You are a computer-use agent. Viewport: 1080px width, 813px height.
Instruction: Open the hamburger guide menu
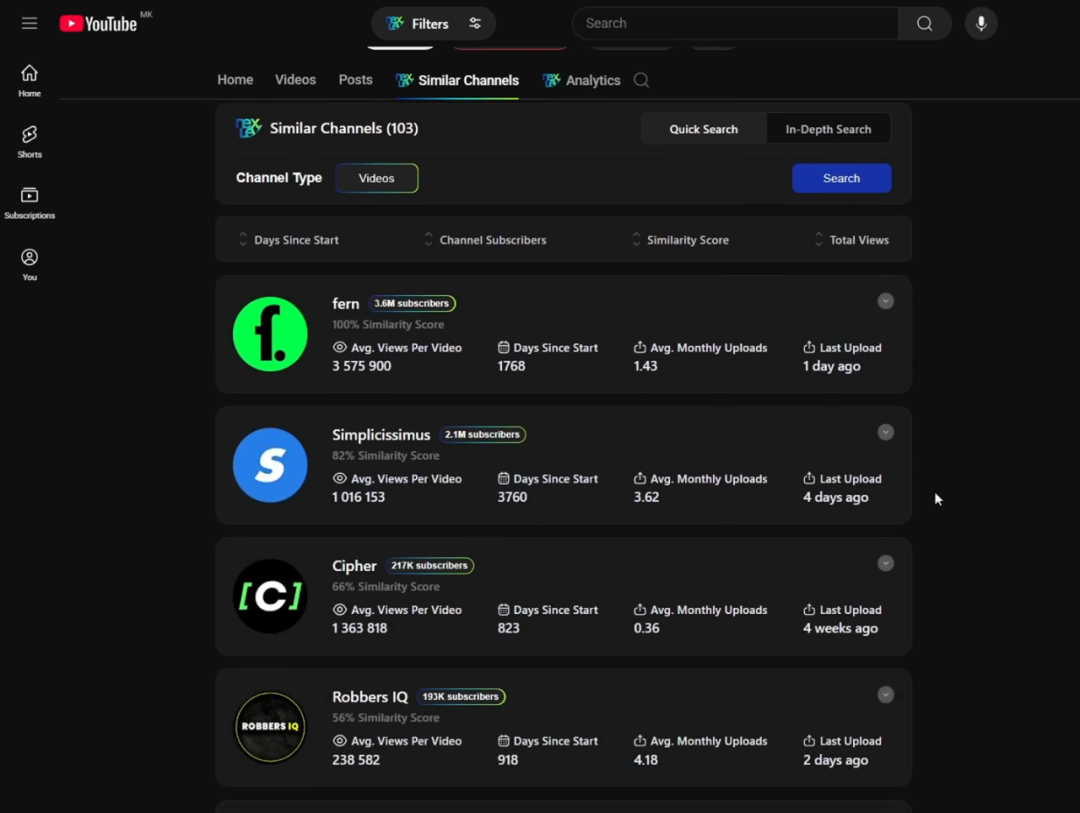coord(29,23)
